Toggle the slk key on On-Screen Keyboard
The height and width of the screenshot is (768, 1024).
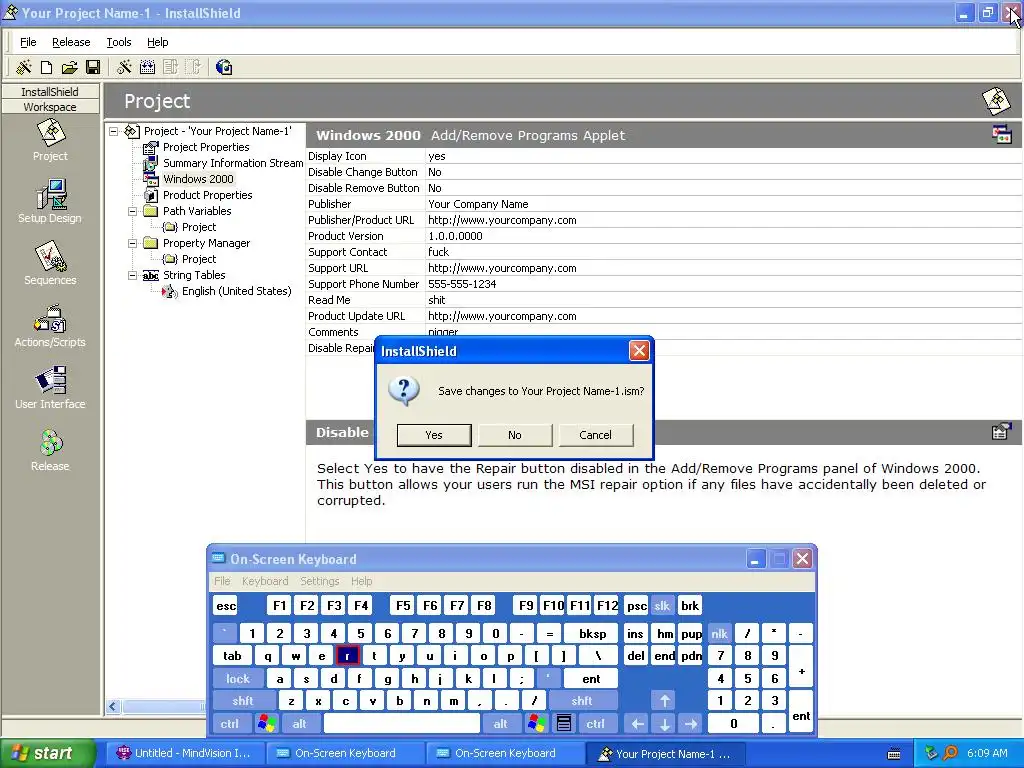(x=662, y=605)
